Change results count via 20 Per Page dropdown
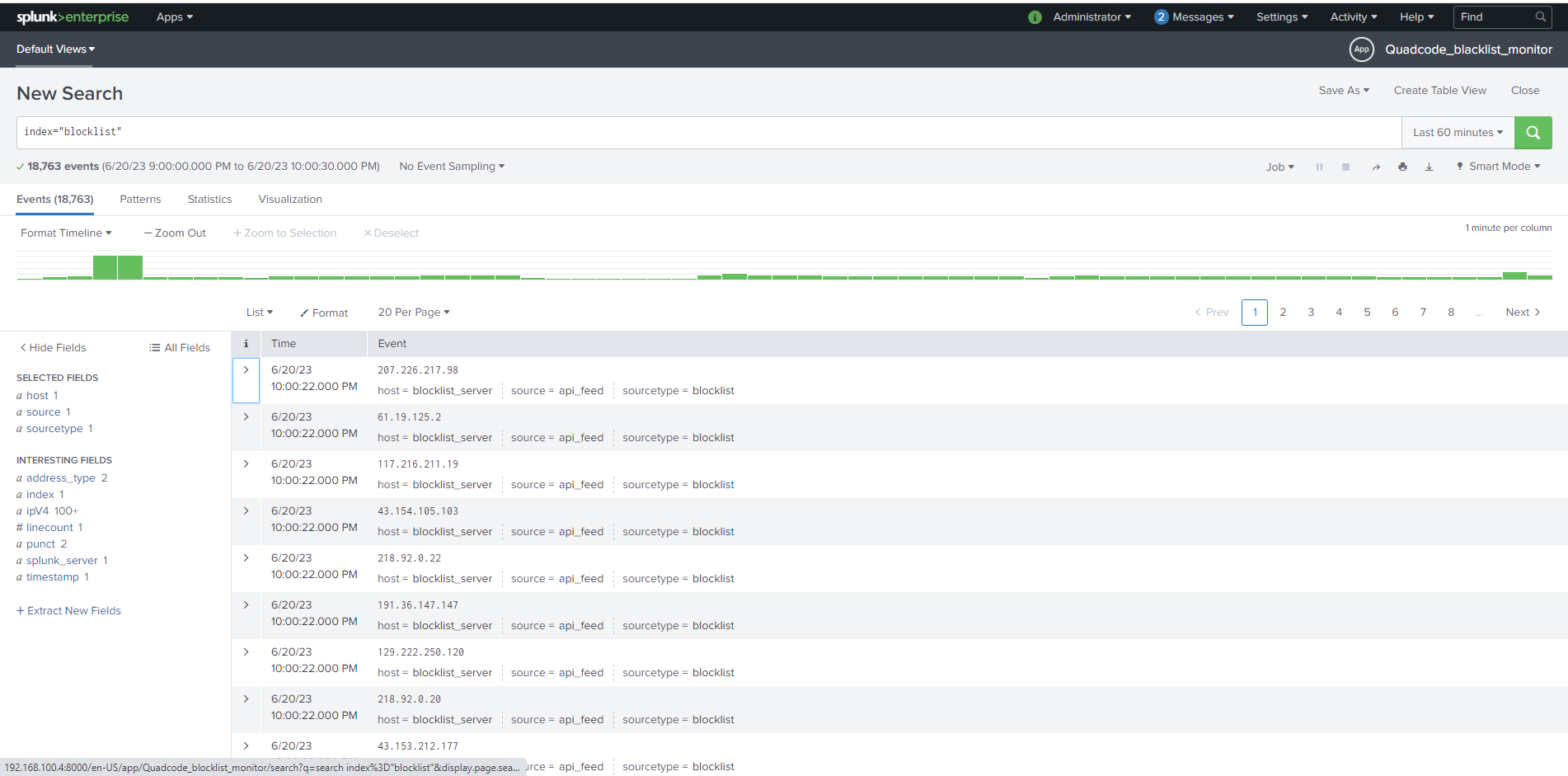The width and height of the screenshot is (1568, 776). pyautogui.click(x=413, y=312)
